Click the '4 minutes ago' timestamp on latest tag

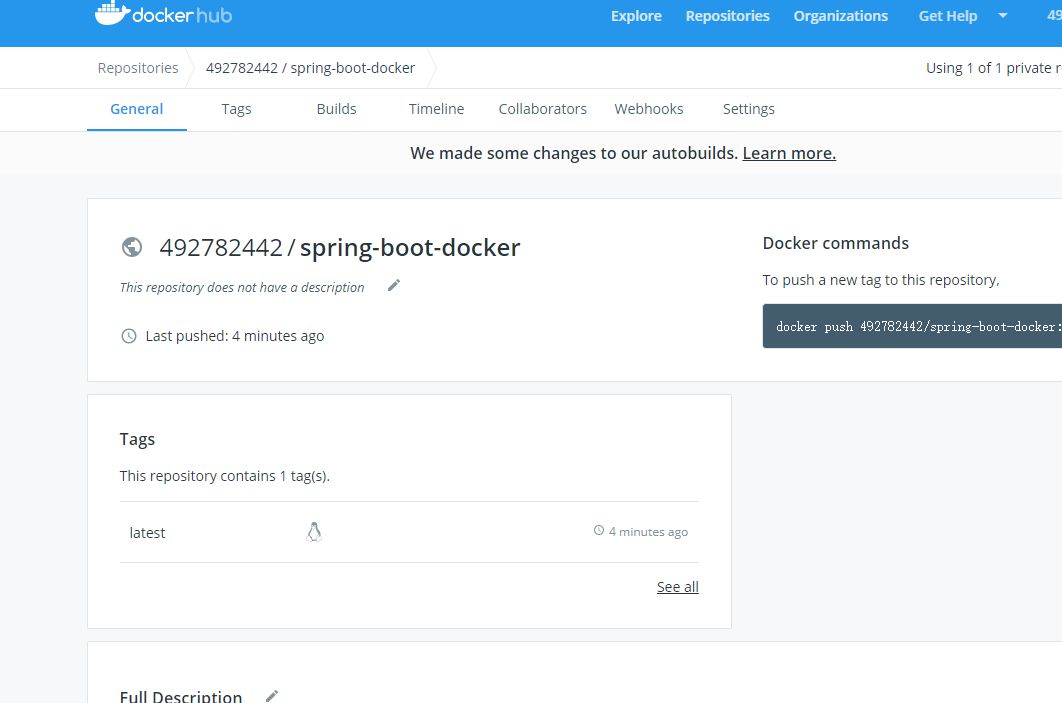coord(648,532)
